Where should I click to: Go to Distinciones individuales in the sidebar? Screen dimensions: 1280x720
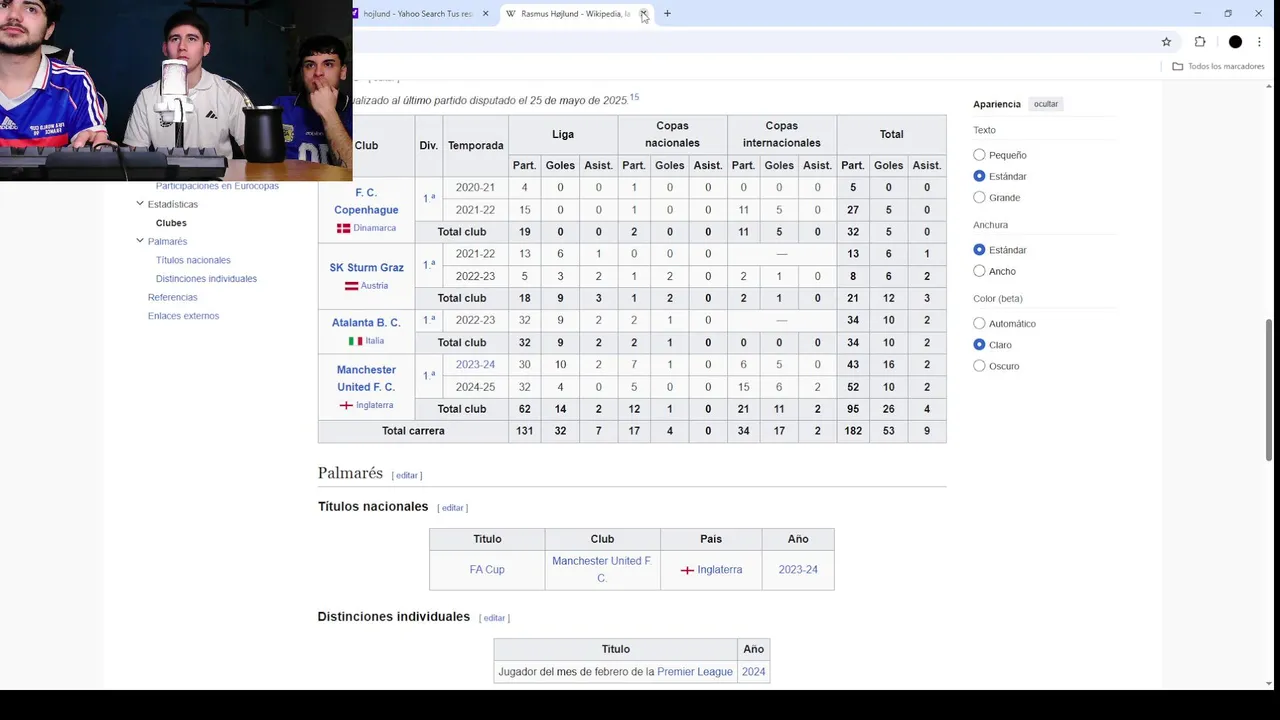(x=206, y=279)
